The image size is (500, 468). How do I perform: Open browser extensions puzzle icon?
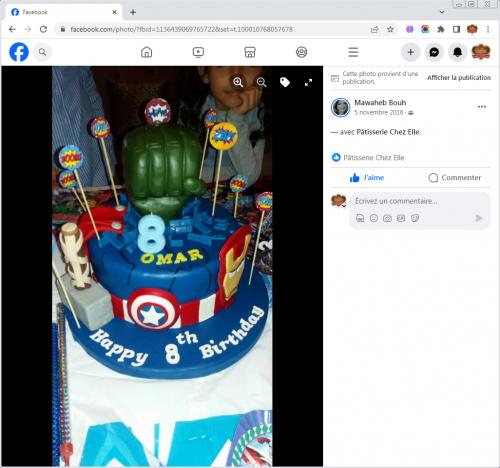point(441,29)
